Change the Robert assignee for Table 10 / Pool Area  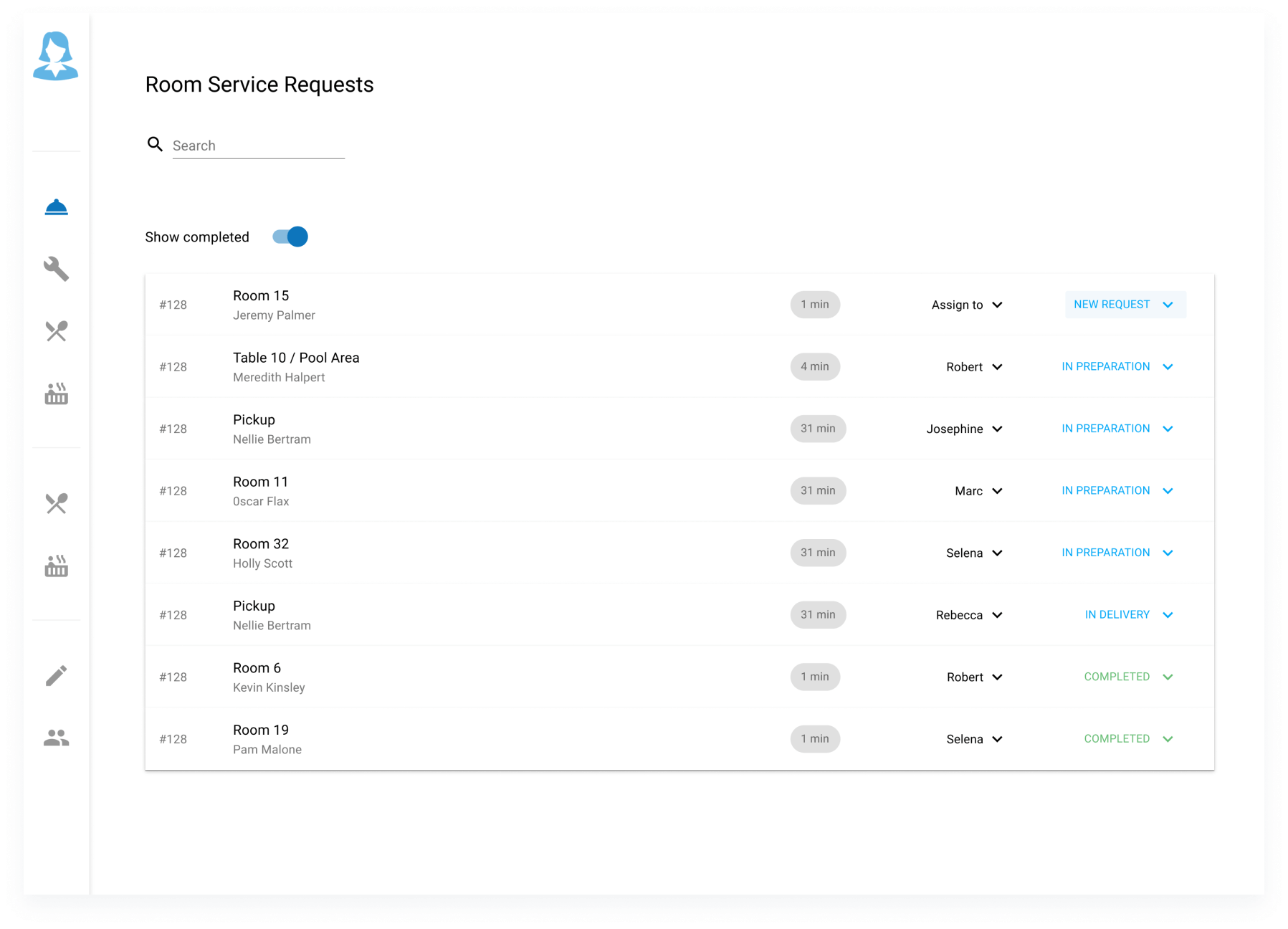point(974,367)
